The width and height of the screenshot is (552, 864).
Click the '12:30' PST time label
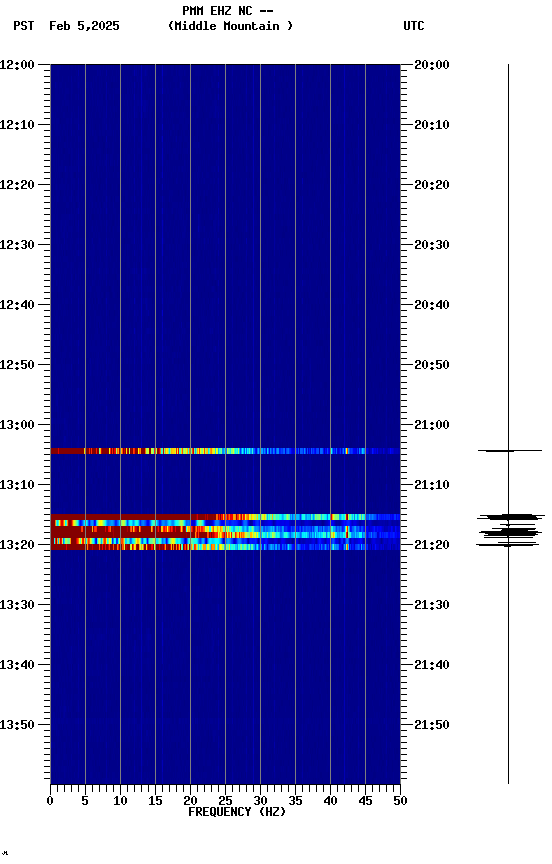17,245
